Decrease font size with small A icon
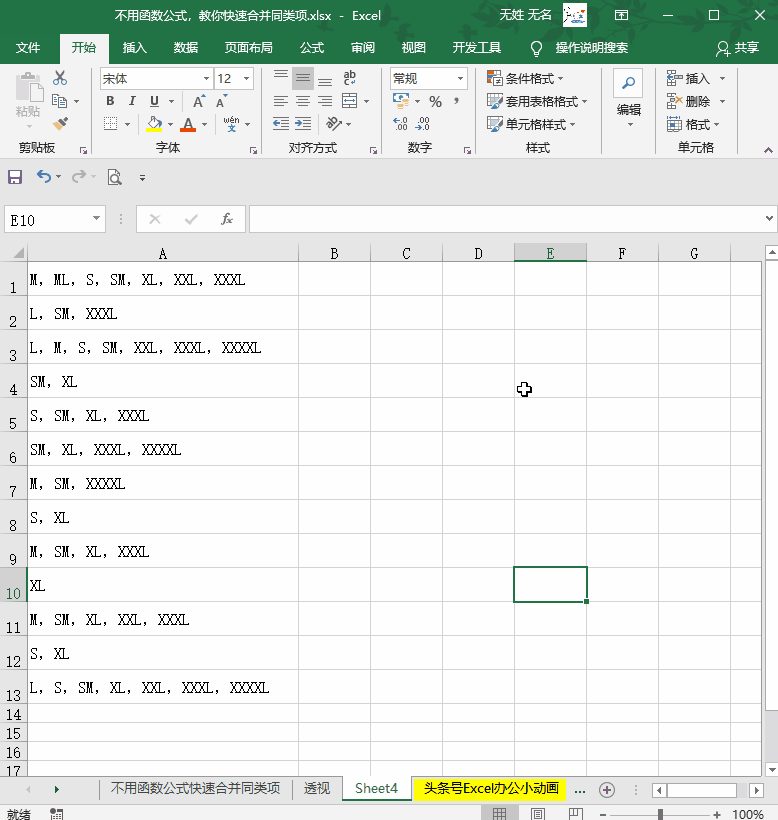The width and height of the screenshot is (778, 820). click(x=221, y=101)
